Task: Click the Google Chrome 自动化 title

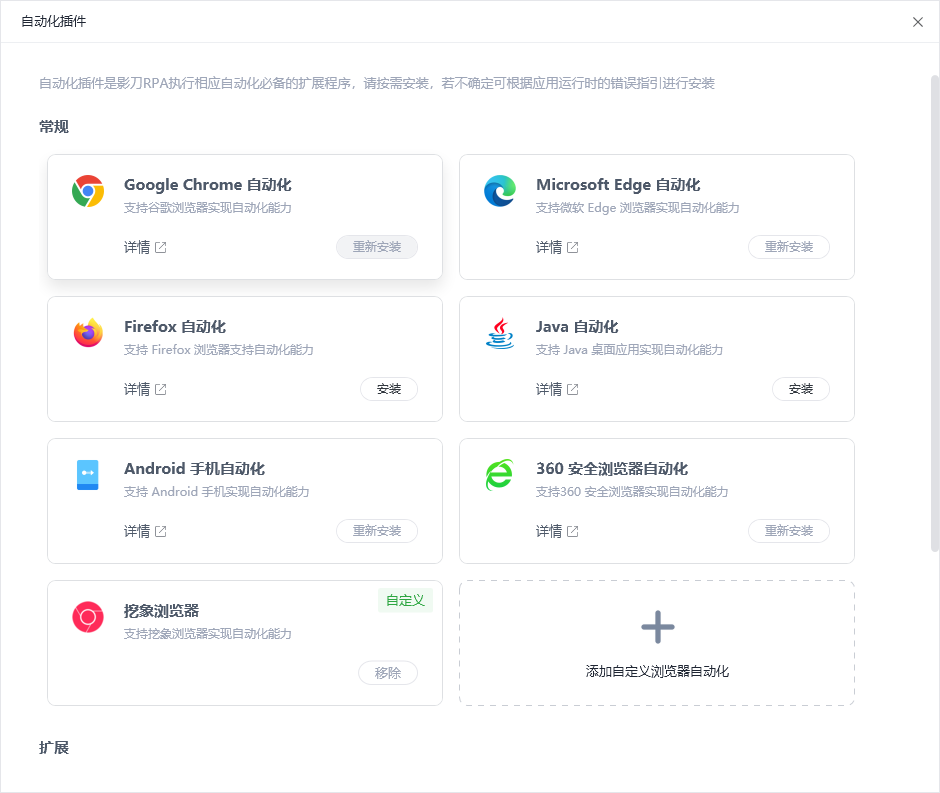Action: point(207,185)
